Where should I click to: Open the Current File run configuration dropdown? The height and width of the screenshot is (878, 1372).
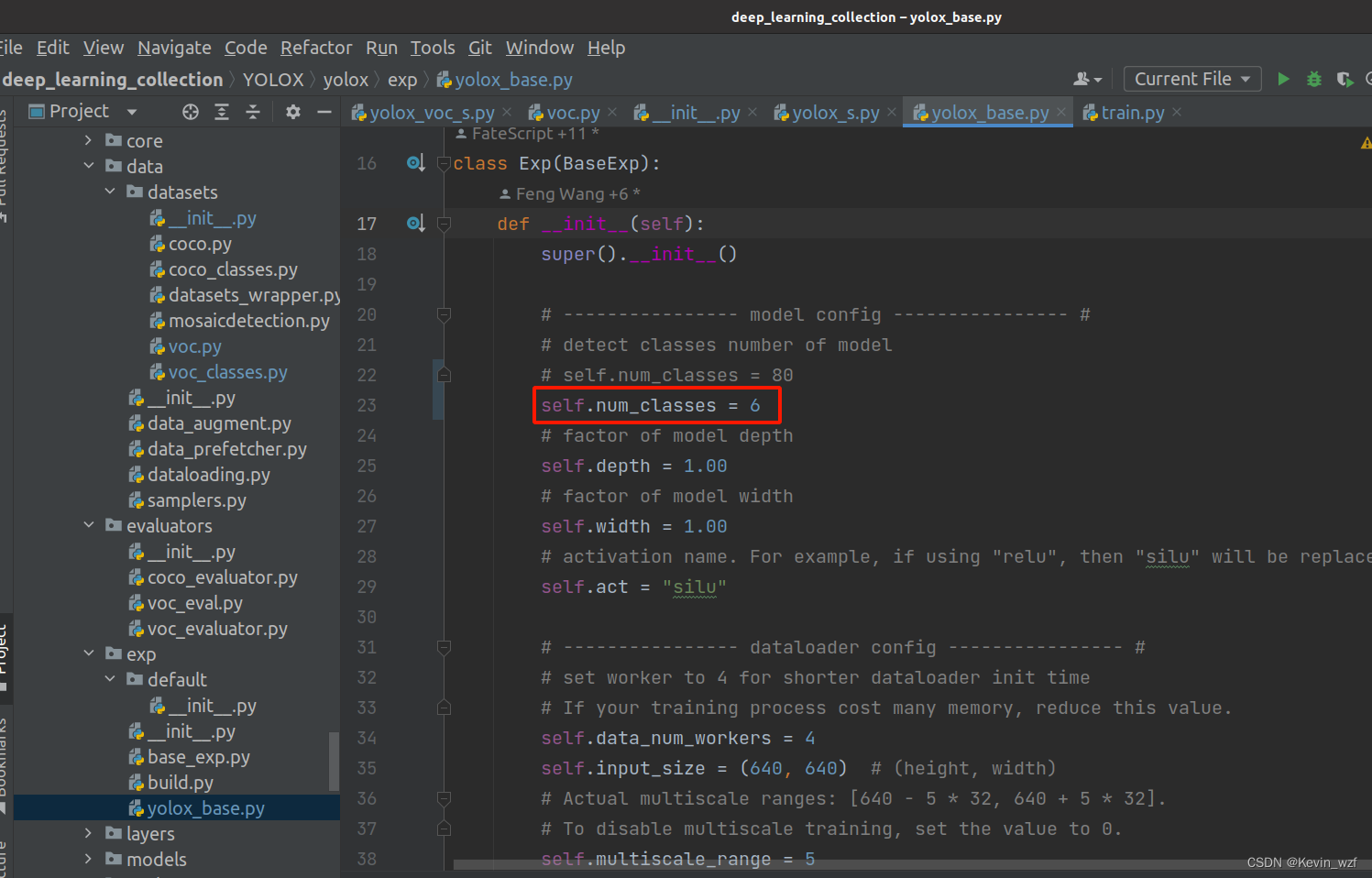tap(1192, 79)
